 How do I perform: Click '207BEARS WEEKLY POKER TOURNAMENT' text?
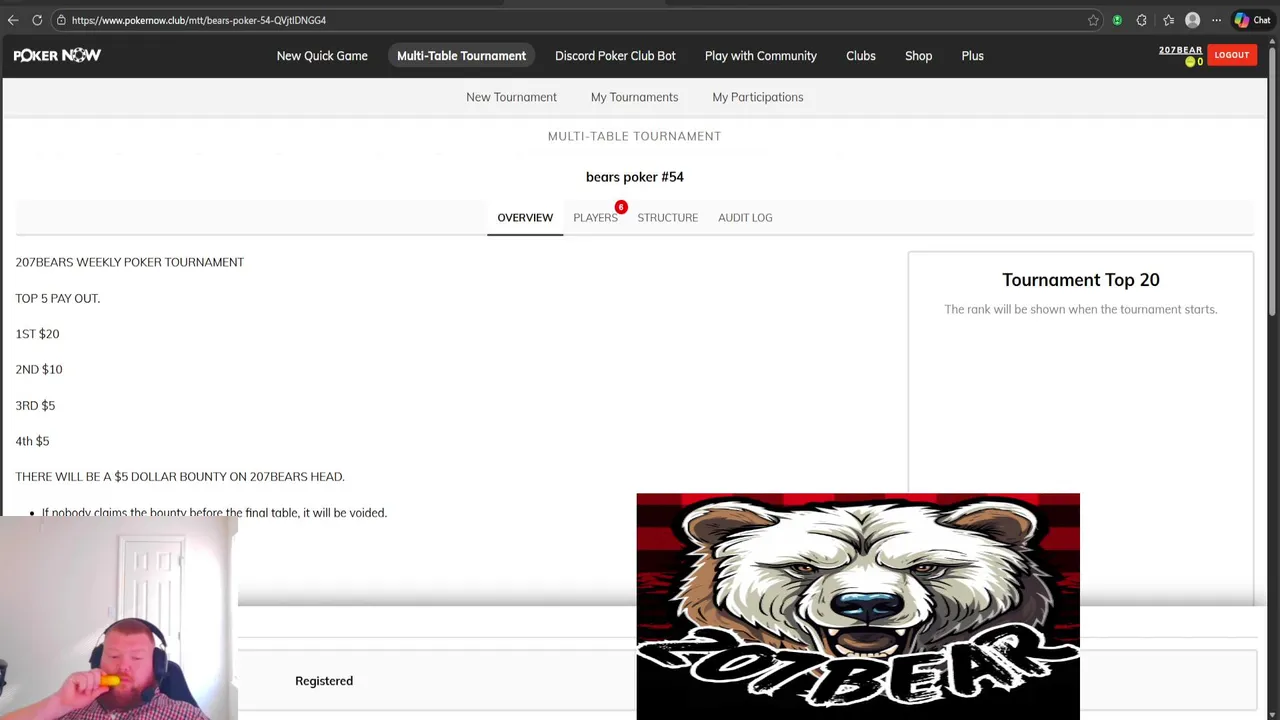[x=130, y=262]
